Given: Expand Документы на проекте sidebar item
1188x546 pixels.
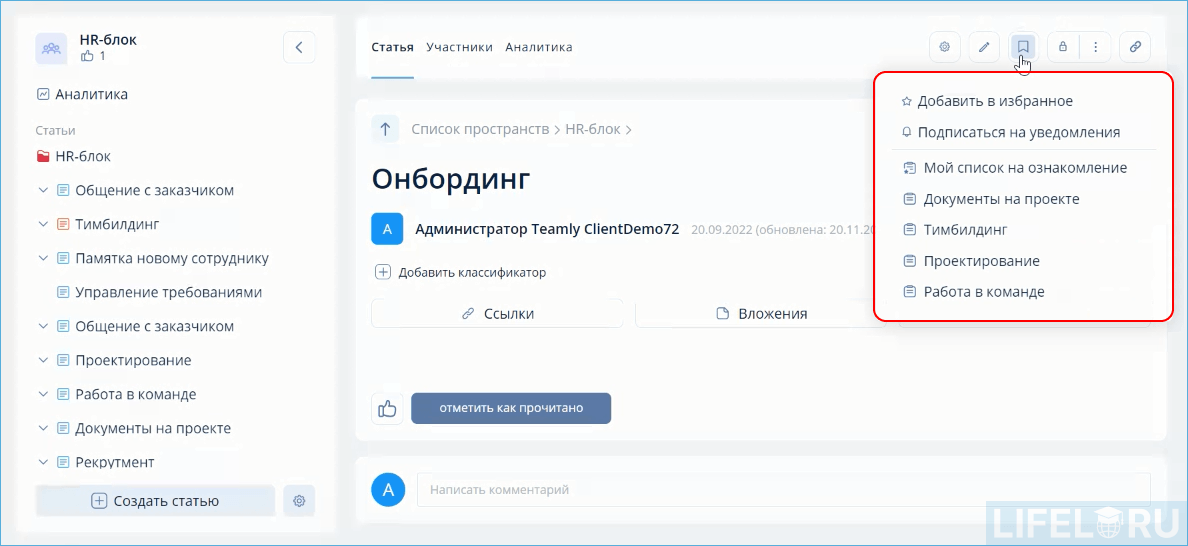Looking at the screenshot, I should tap(43, 429).
